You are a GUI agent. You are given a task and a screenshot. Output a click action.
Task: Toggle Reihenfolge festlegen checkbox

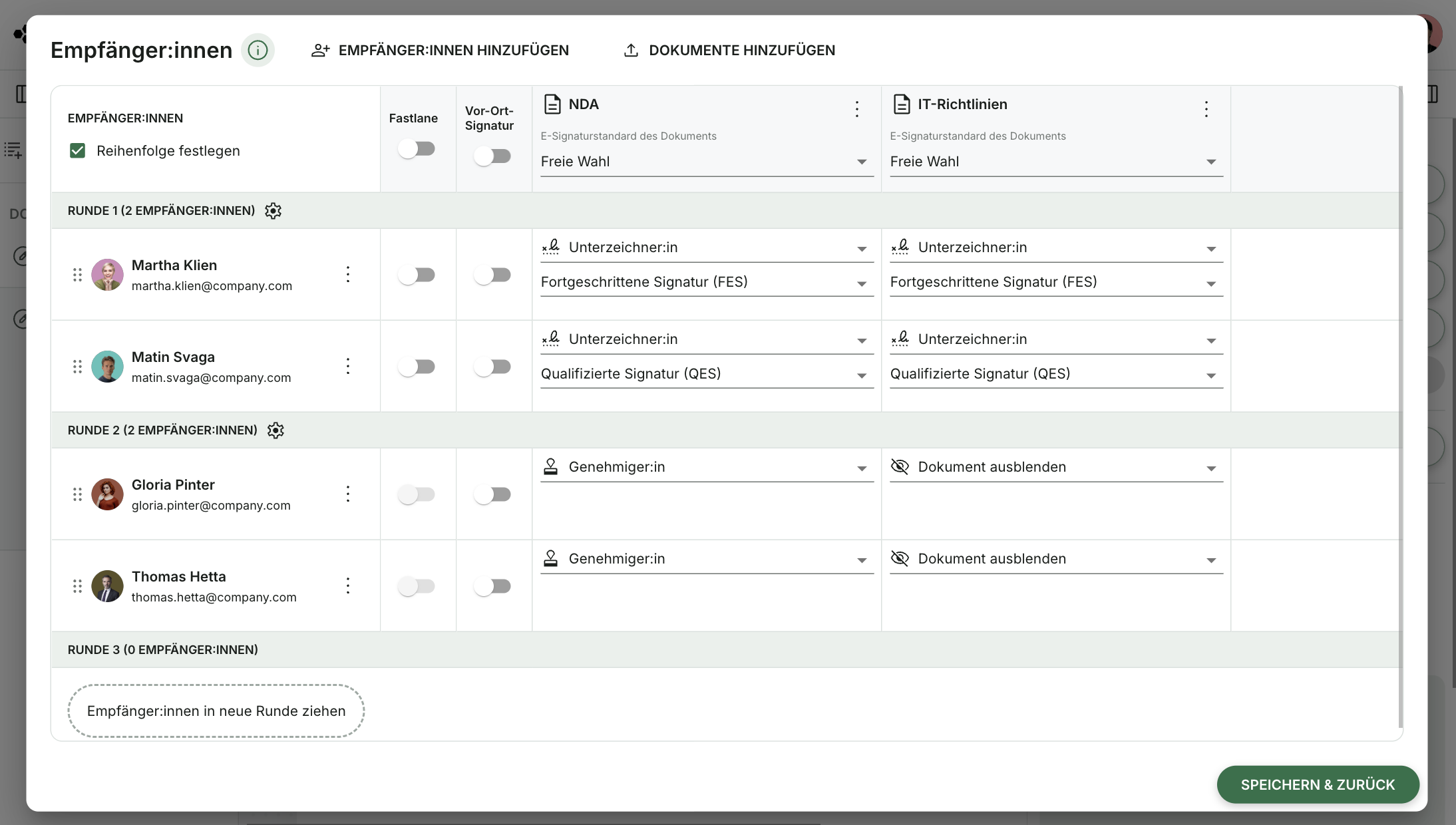(x=77, y=150)
